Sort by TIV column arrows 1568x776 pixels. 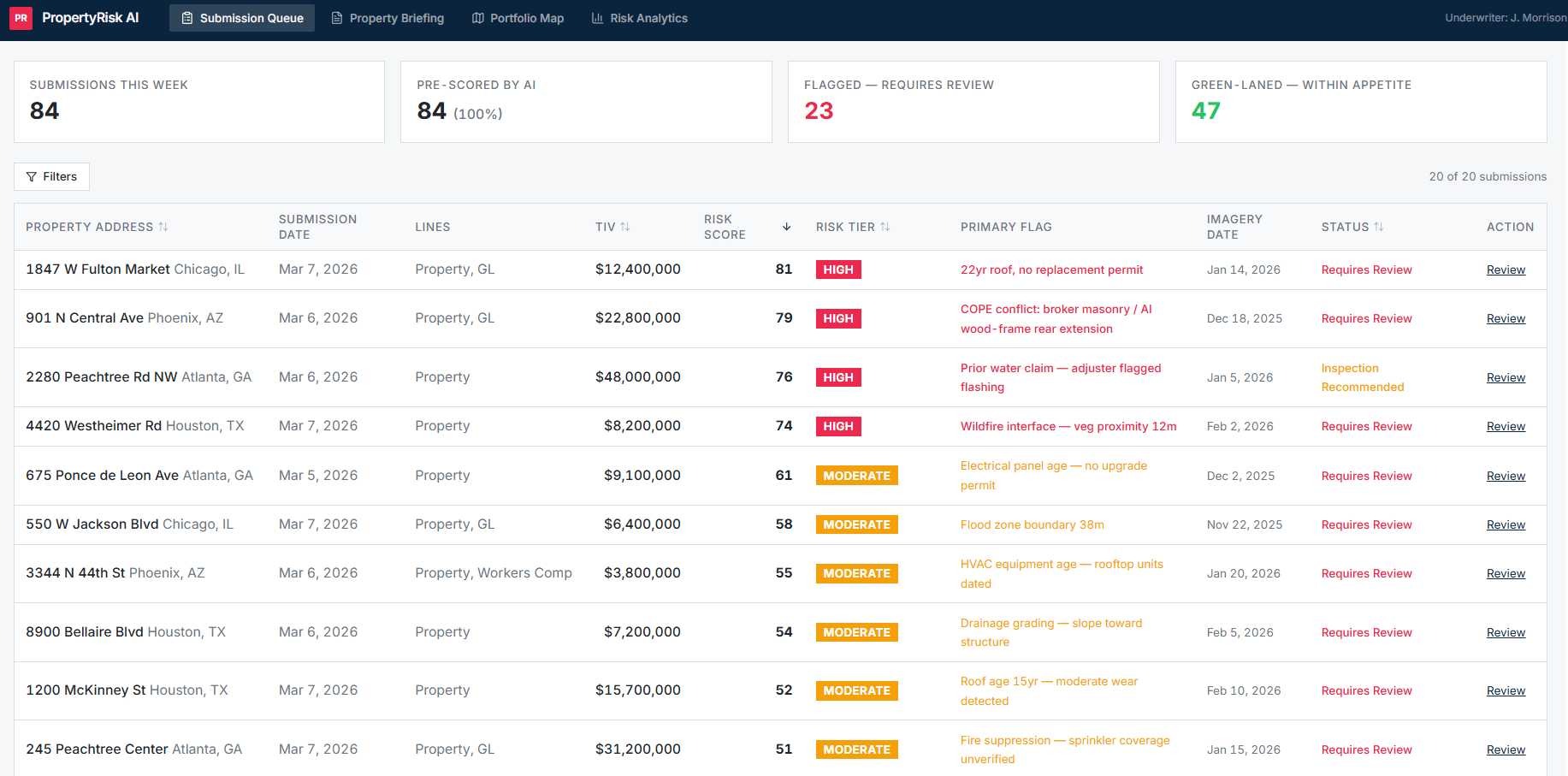(625, 227)
